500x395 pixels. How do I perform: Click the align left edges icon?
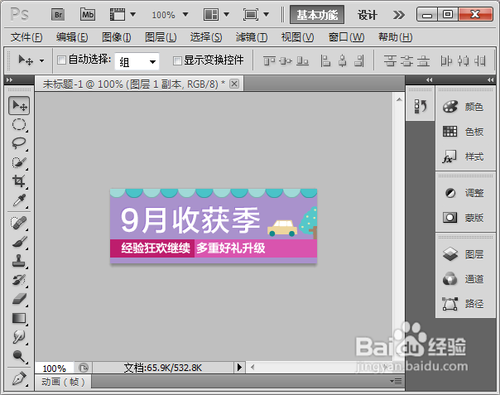point(326,61)
